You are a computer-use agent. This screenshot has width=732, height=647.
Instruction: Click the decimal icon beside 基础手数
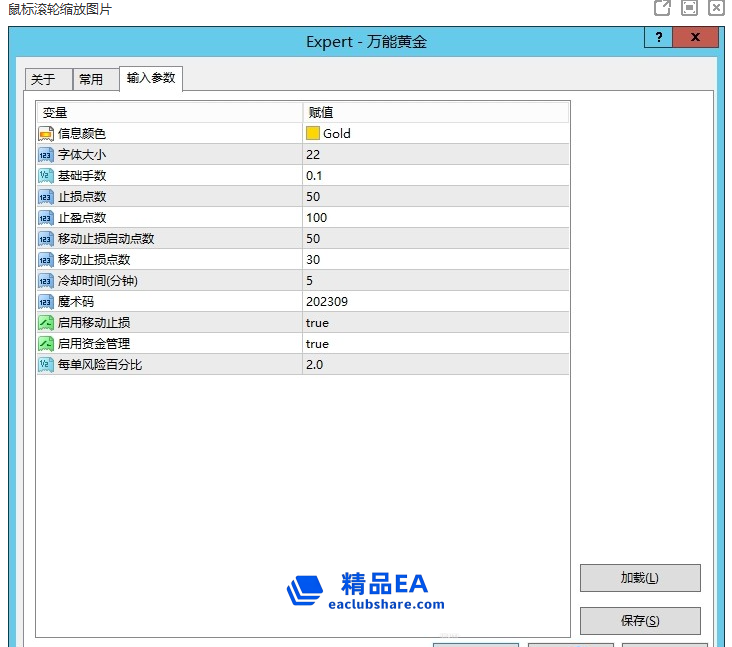[46, 176]
